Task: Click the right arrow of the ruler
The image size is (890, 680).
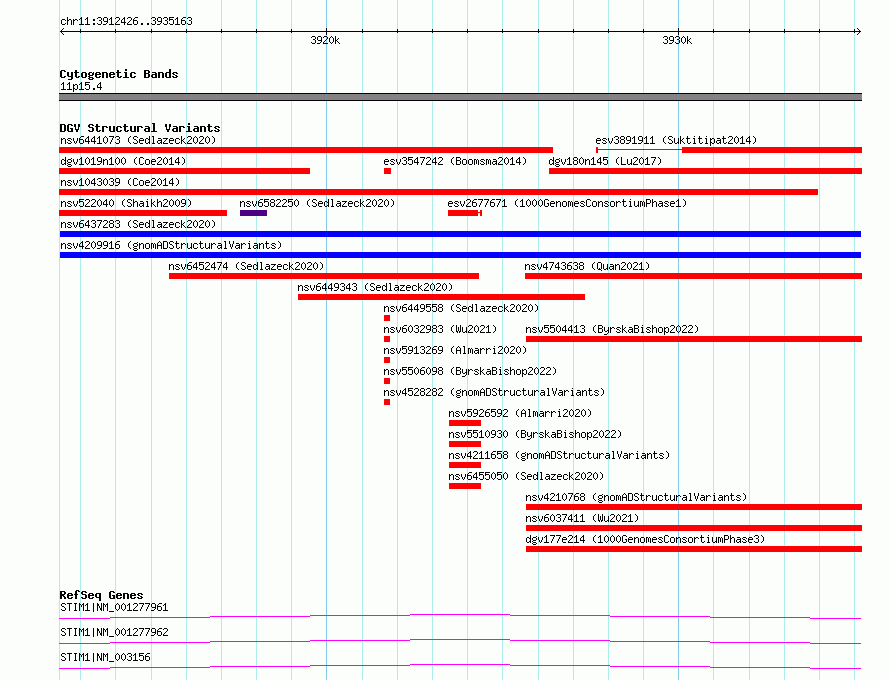Action: tap(858, 31)
